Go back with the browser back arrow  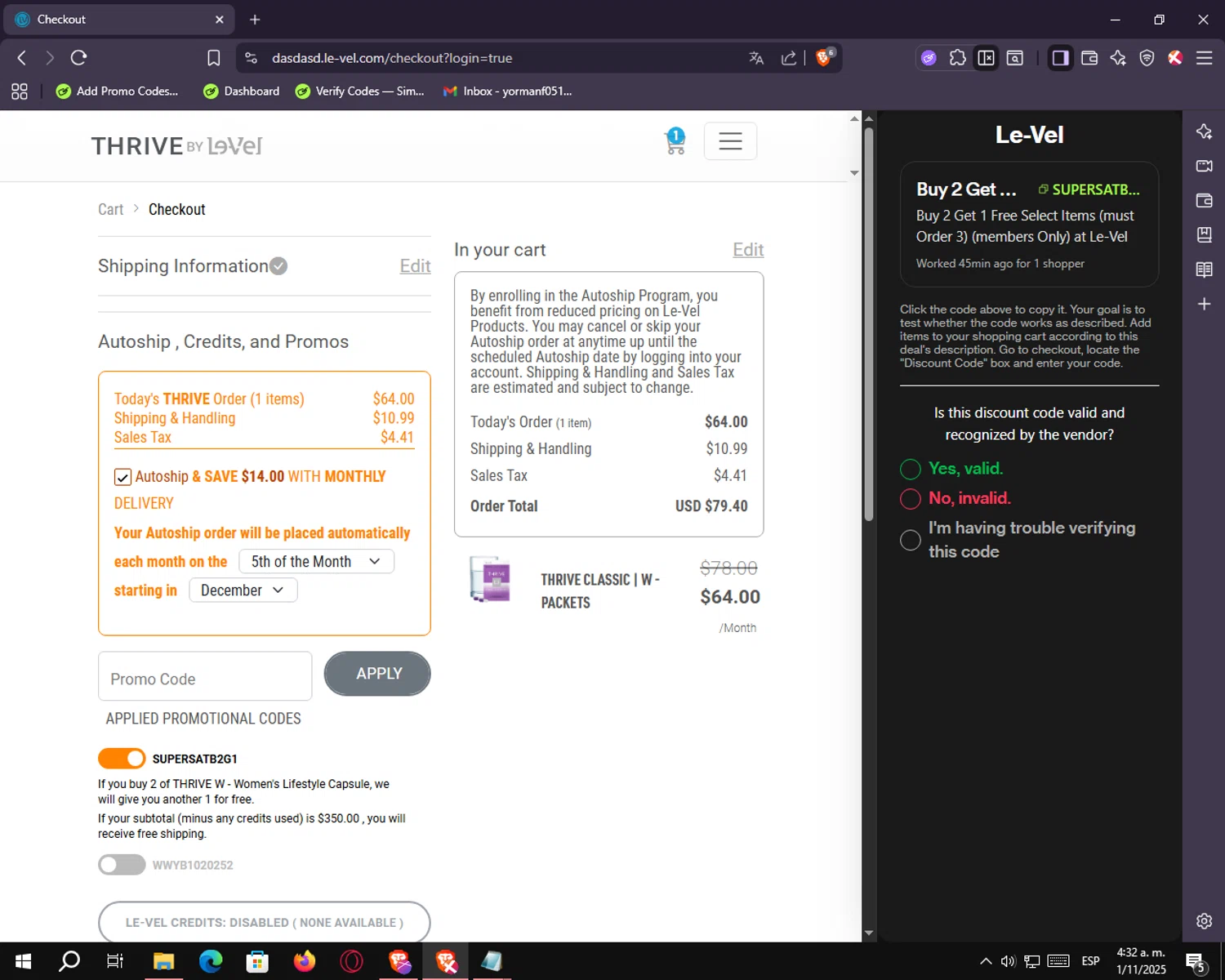[x=22, y=58]
